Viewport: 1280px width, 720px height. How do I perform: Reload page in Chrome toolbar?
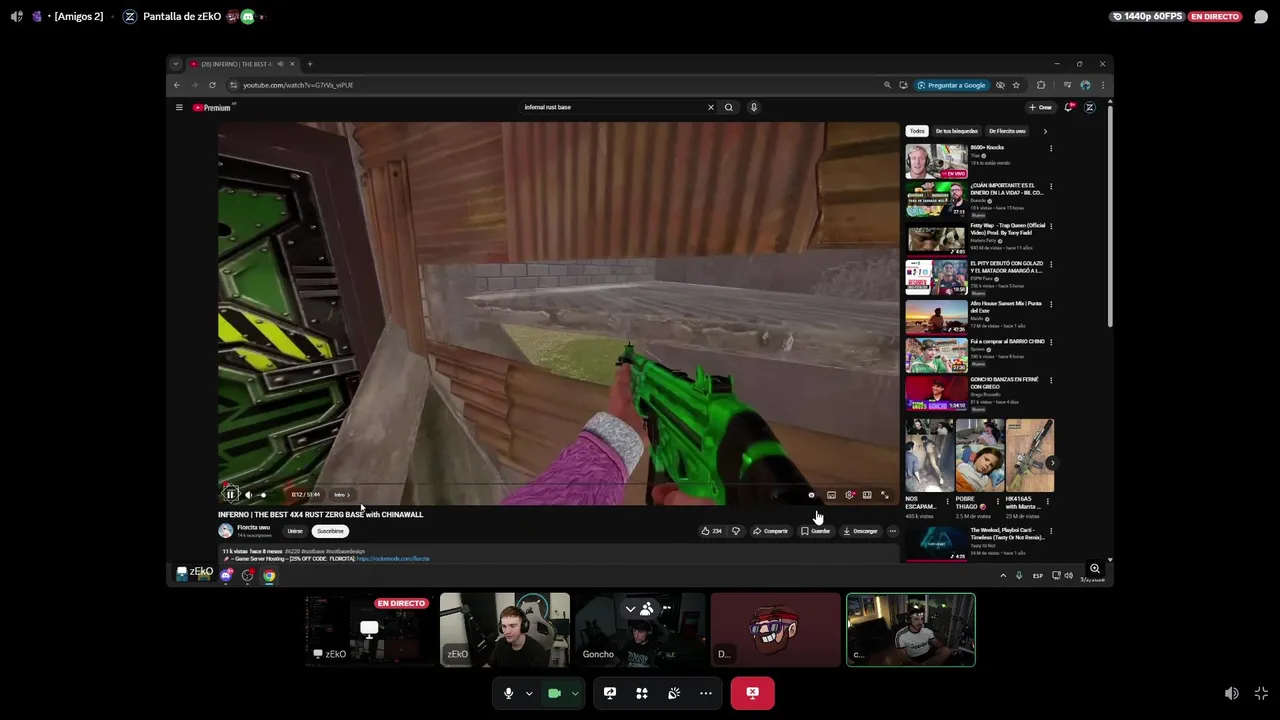[x=212, y=85]
